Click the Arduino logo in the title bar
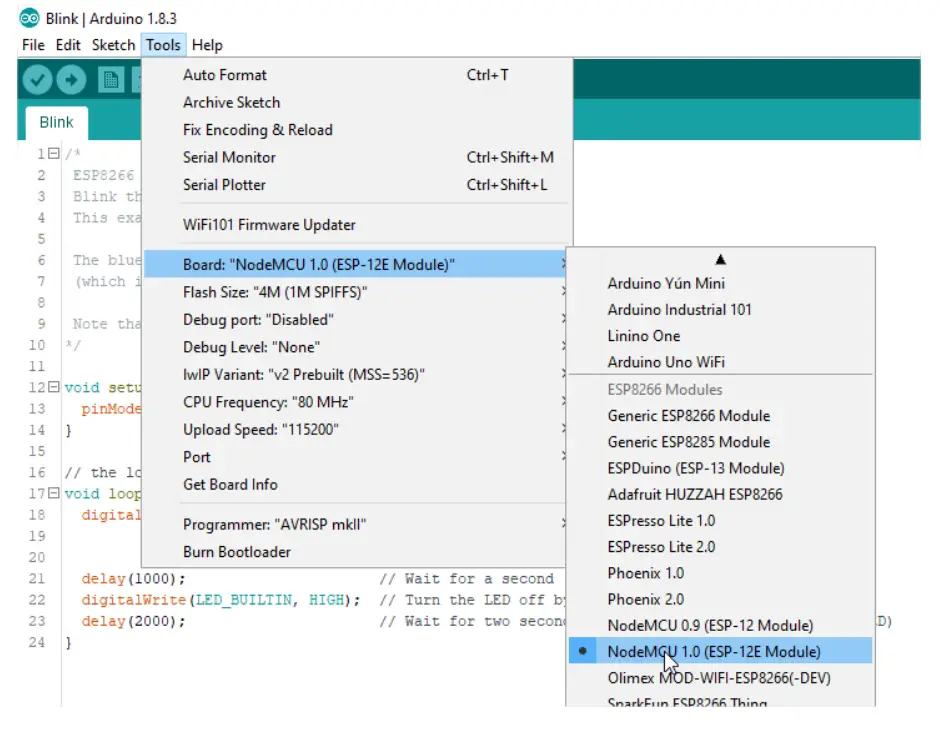The width and height of the screenshot is (940, 737). click(x=29, y=19)
